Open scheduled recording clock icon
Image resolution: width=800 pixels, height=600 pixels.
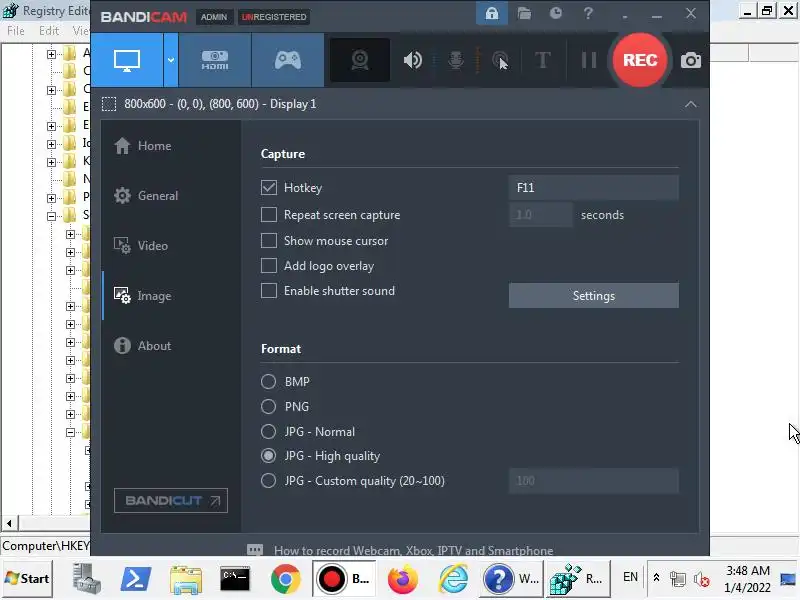pos(556,13)
